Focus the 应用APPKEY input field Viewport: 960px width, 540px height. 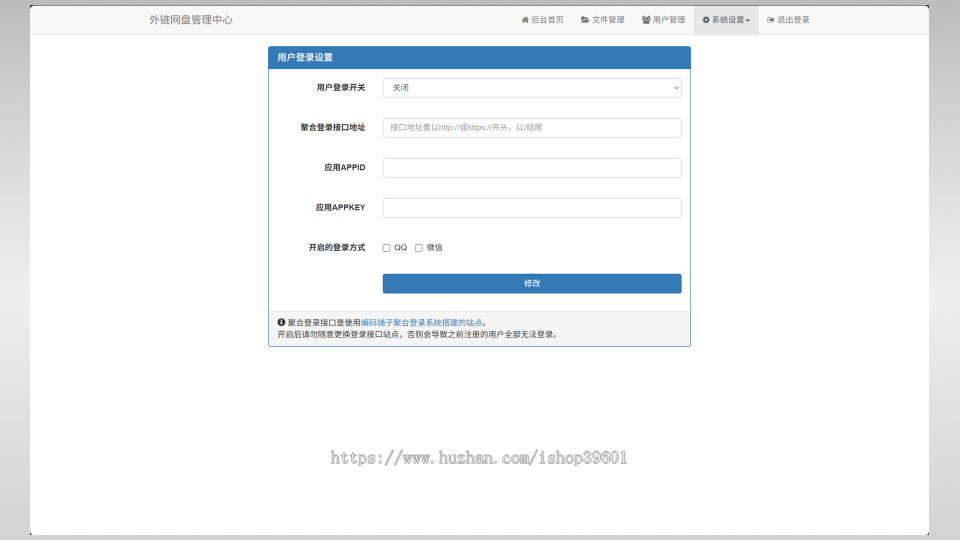532,208
